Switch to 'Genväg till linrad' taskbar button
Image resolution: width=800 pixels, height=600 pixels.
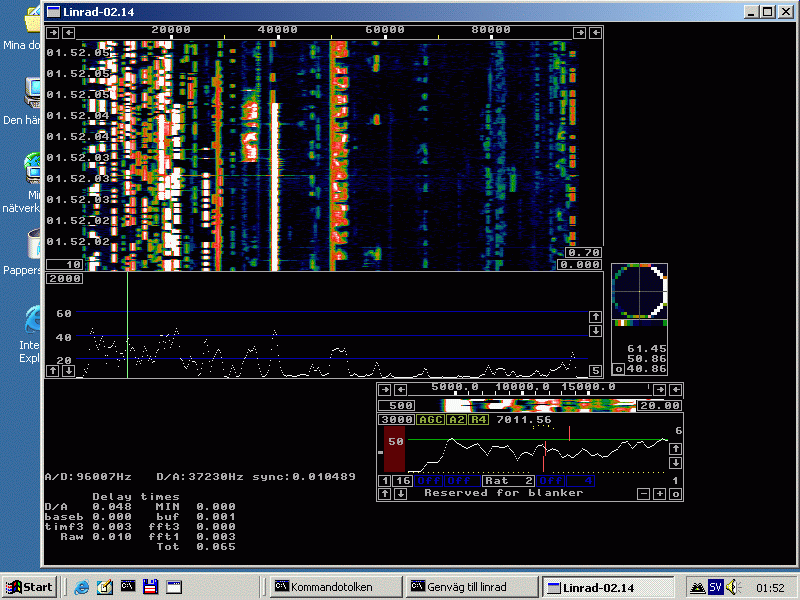[x=472, y=587]
